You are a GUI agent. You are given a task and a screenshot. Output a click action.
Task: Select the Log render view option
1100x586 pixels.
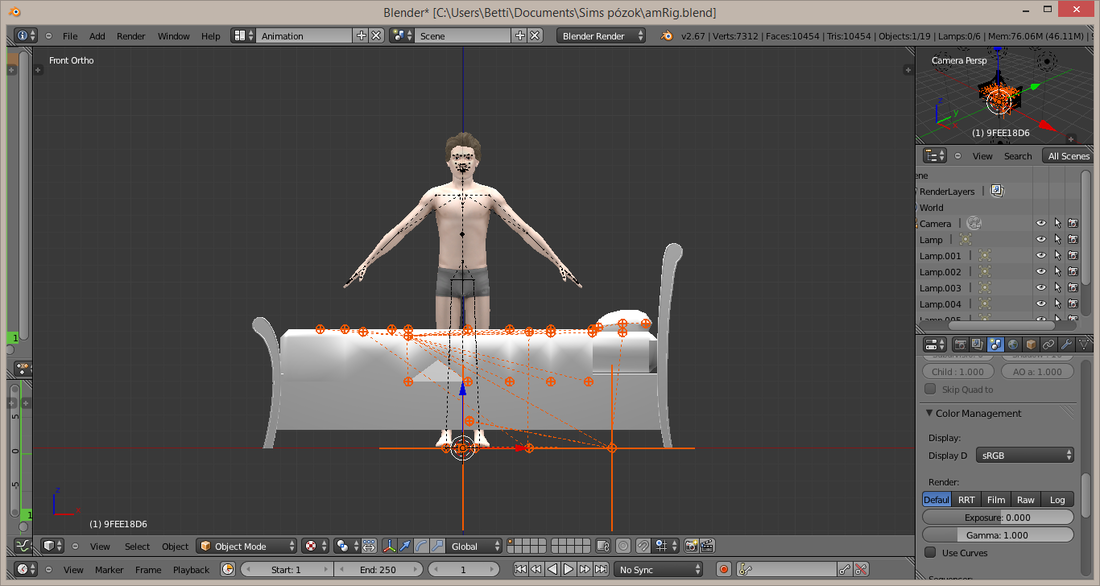(x=1057, y=500)
